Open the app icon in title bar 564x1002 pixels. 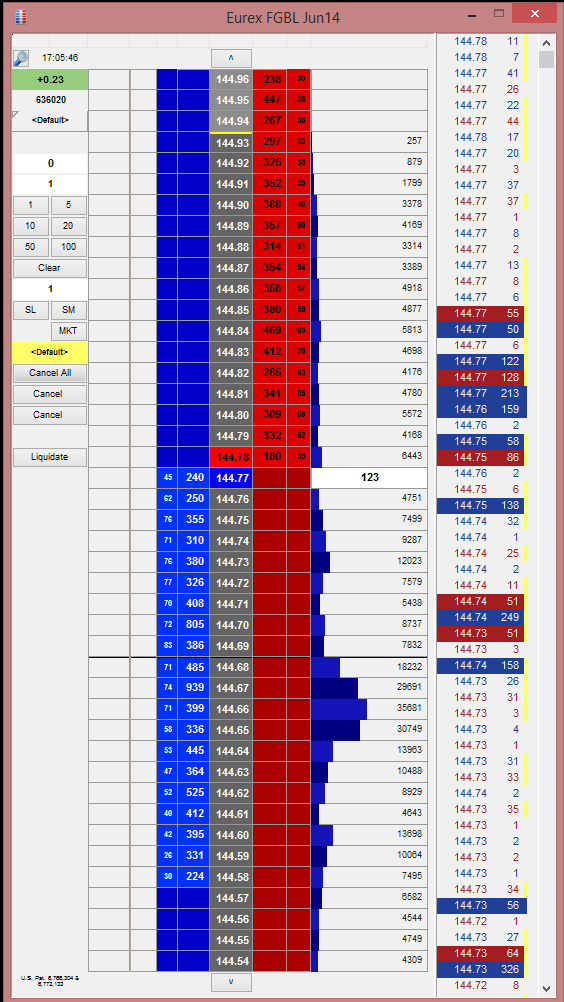click(21, 17)
